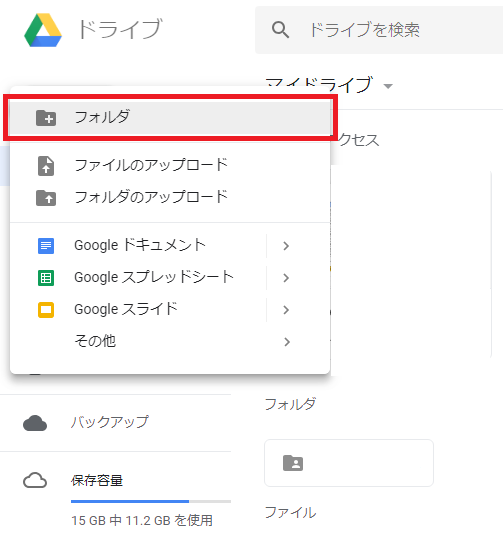Click the storage usage progress bar
Screen dimensions: 503x535
[151, 501]
